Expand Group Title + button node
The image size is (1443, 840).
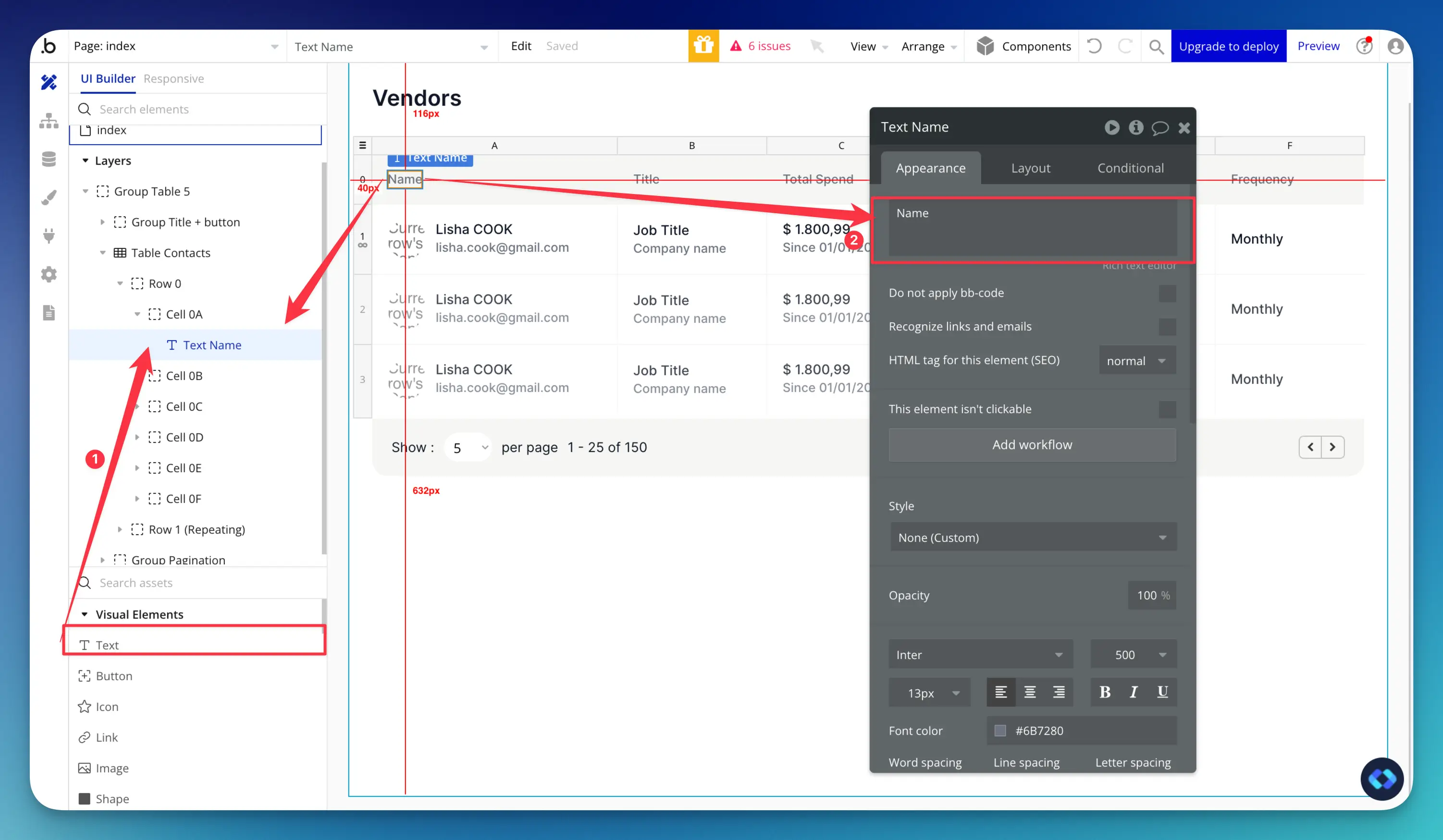(102, 222)
